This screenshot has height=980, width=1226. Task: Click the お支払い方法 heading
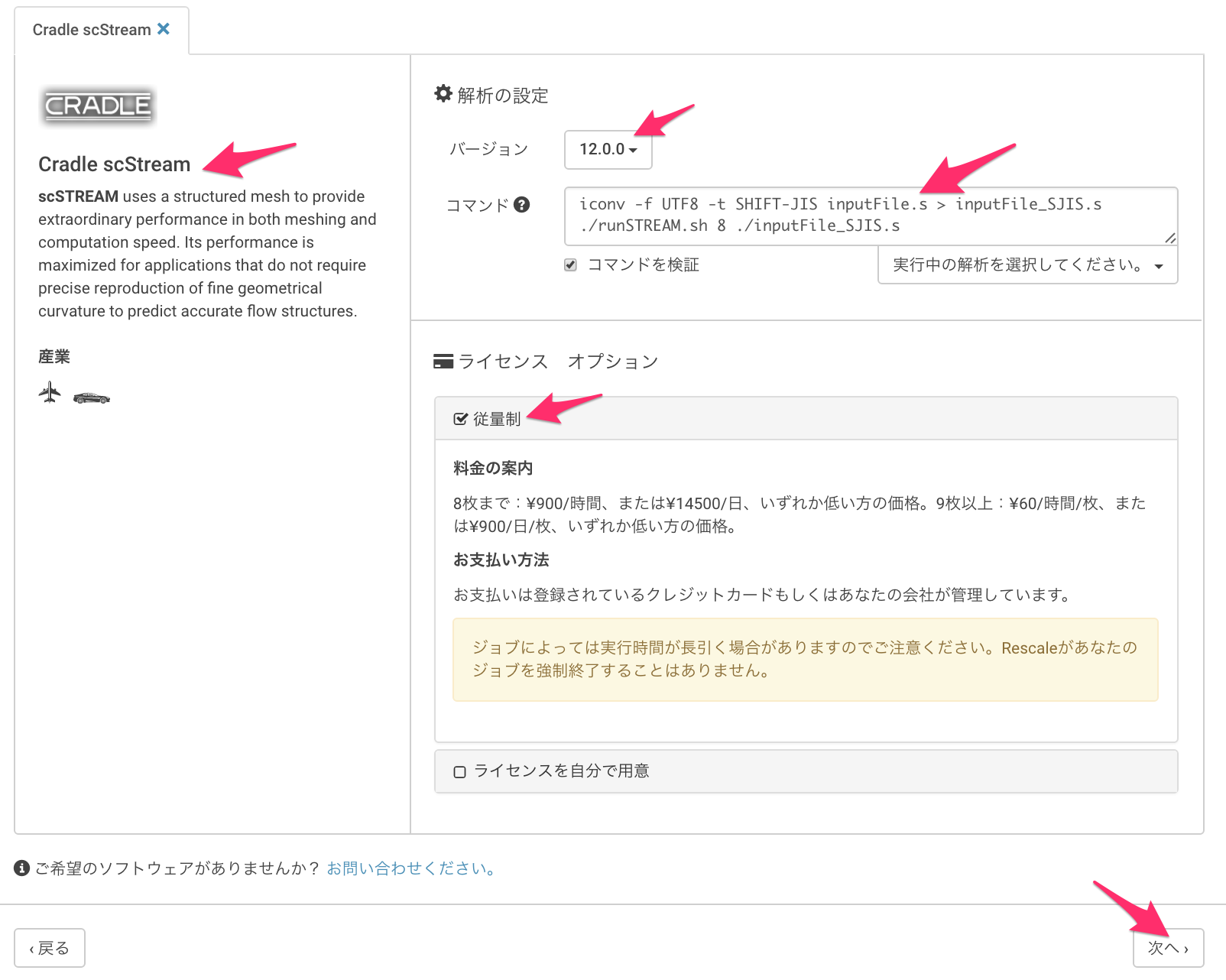pyautogui.click(x=501, y=560)
